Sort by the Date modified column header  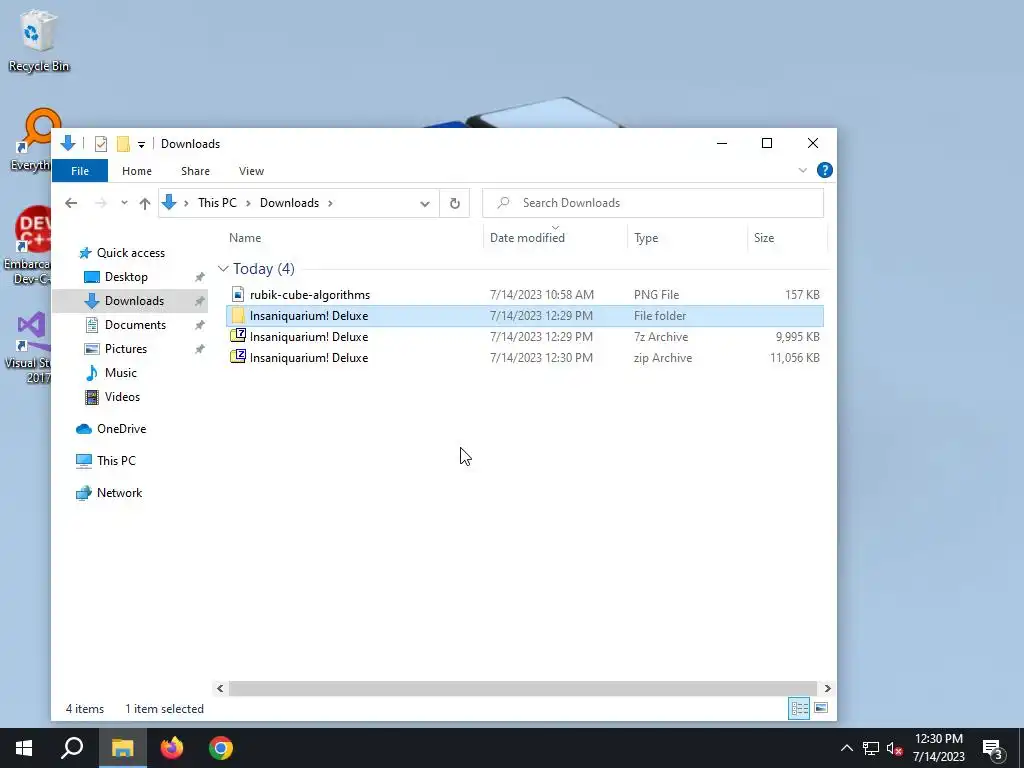(x=527, y=238)
